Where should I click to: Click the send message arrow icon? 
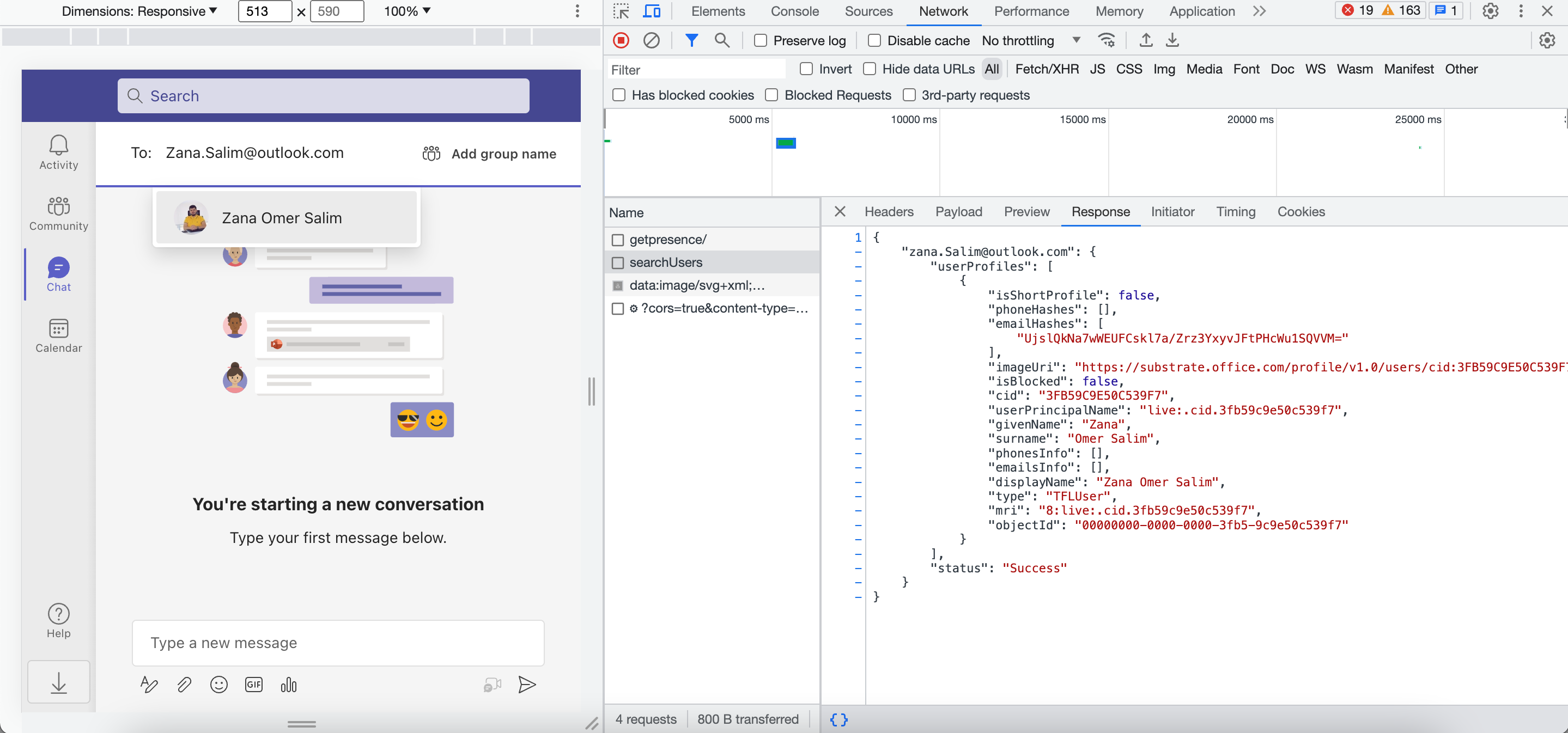[526, 685]
